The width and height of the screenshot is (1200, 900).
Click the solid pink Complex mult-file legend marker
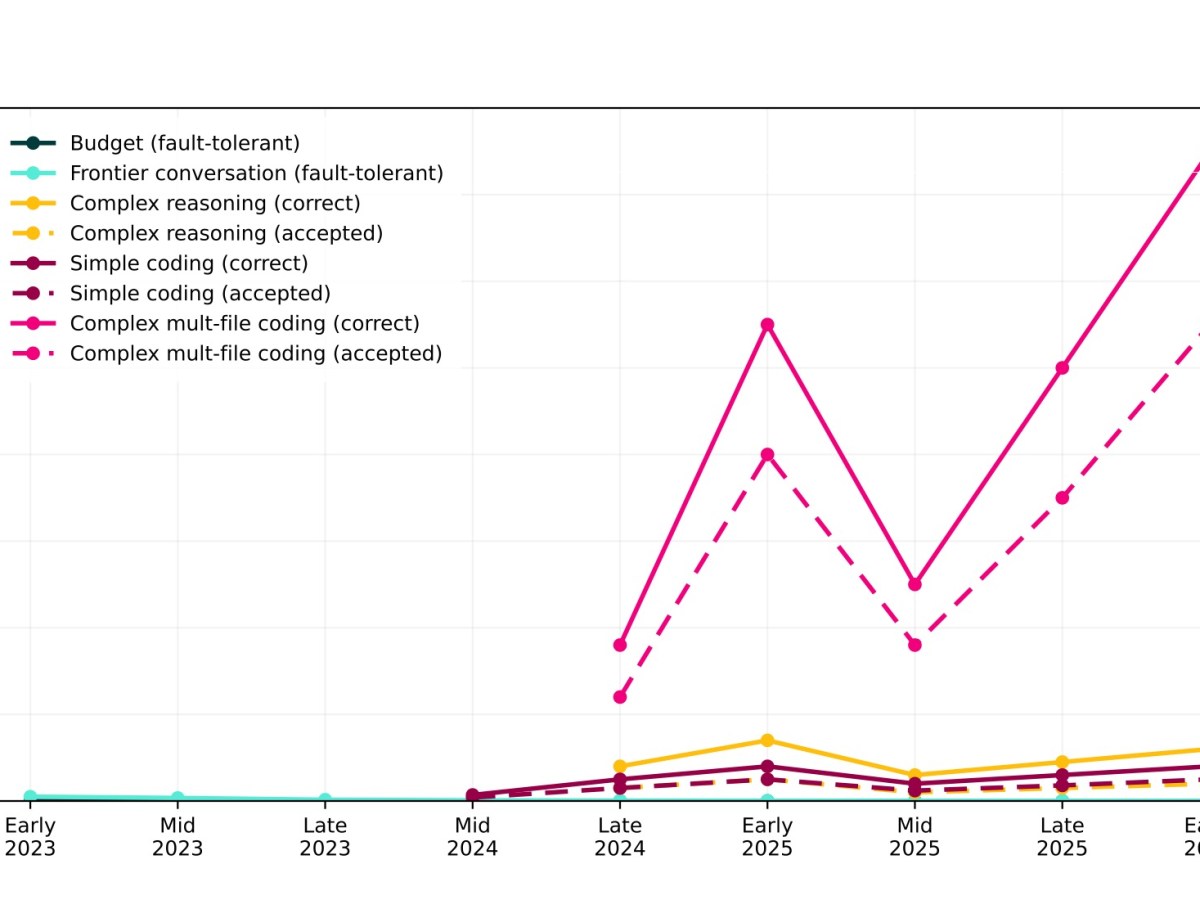pos(33,323)
